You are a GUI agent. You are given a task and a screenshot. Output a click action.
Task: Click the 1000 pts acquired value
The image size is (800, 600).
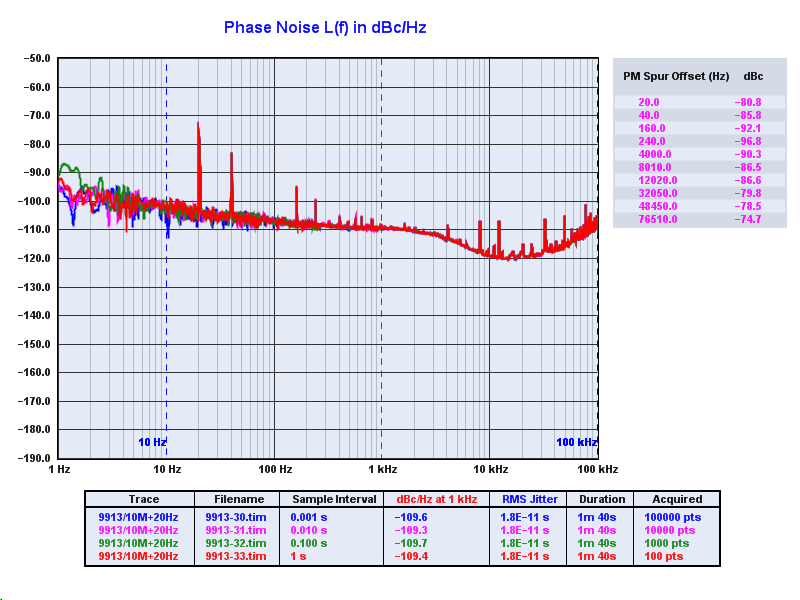667,543
